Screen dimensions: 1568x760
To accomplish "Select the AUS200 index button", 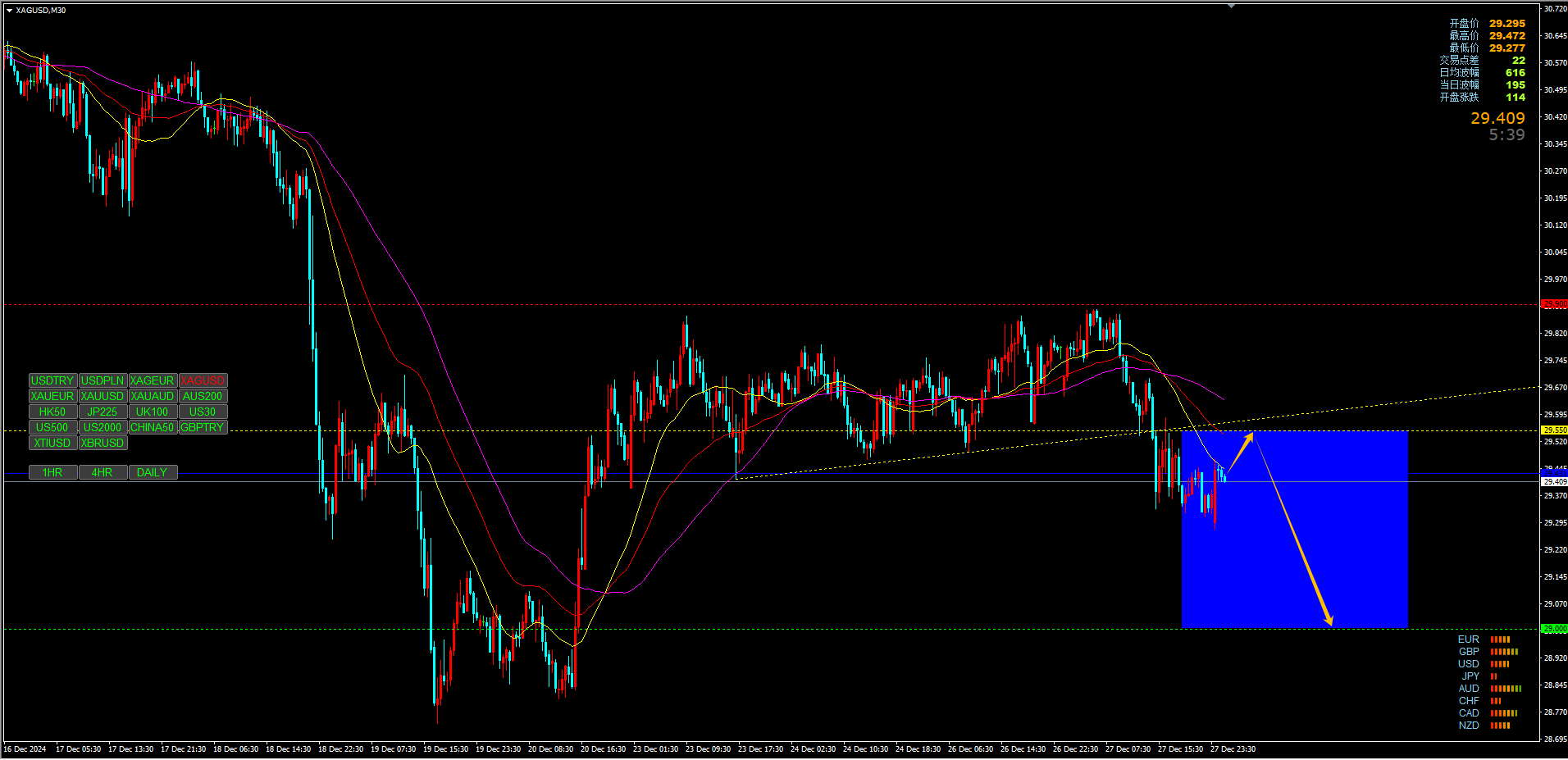I will pos(203,396).
